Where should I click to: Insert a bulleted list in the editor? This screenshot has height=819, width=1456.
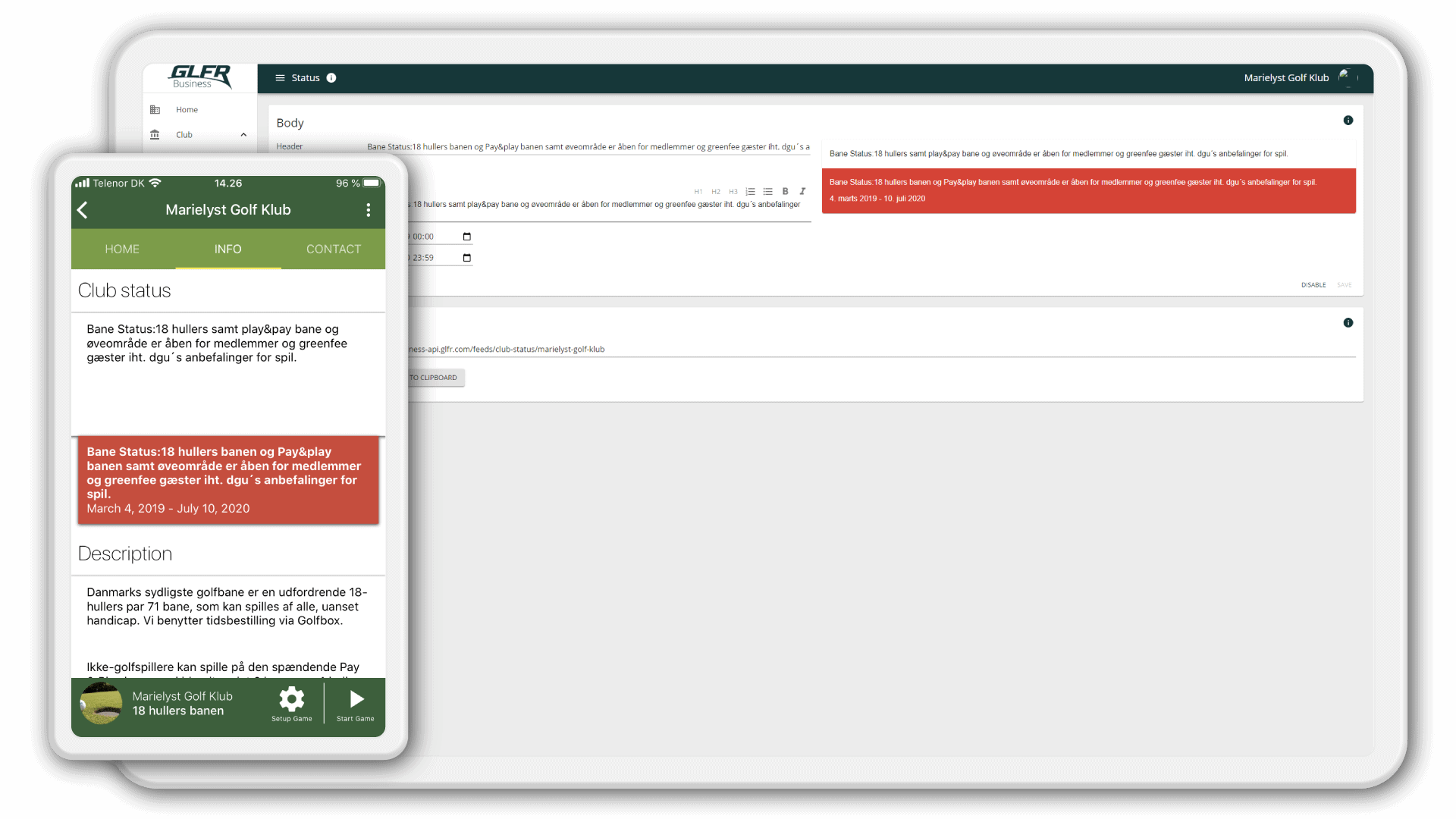click(767, 192)
